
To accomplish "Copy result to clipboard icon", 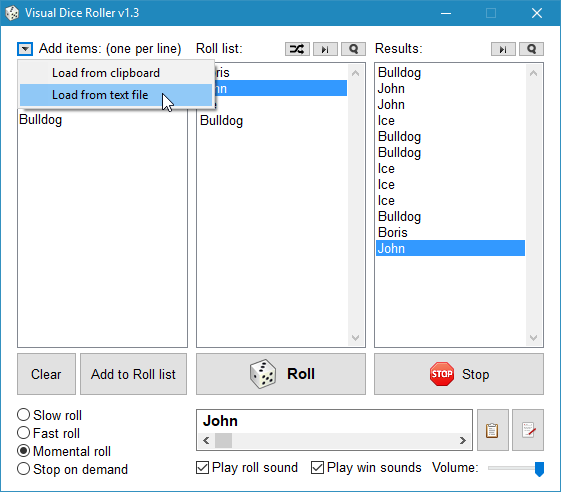I will (x=492, y=430).
